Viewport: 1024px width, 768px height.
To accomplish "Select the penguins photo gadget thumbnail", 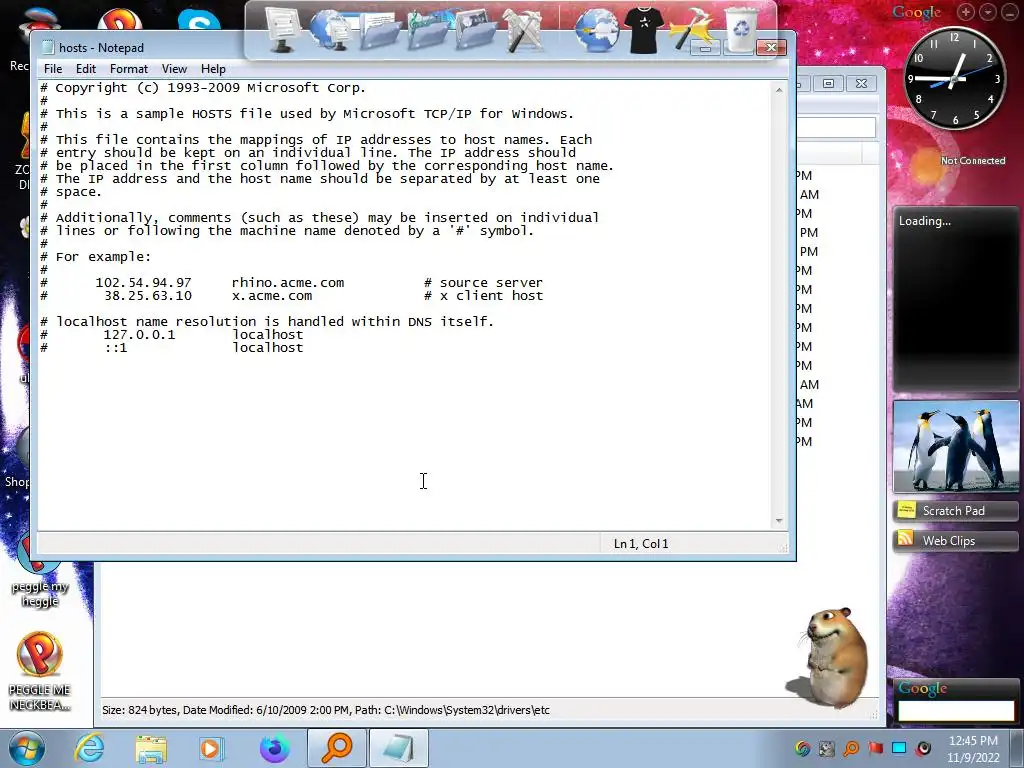I will [956, 447].
